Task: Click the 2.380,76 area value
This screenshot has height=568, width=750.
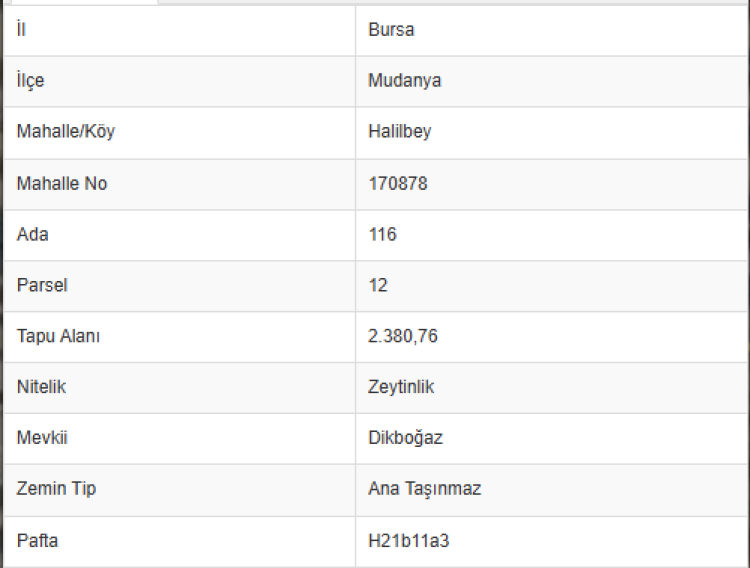Action: (403, 337)
